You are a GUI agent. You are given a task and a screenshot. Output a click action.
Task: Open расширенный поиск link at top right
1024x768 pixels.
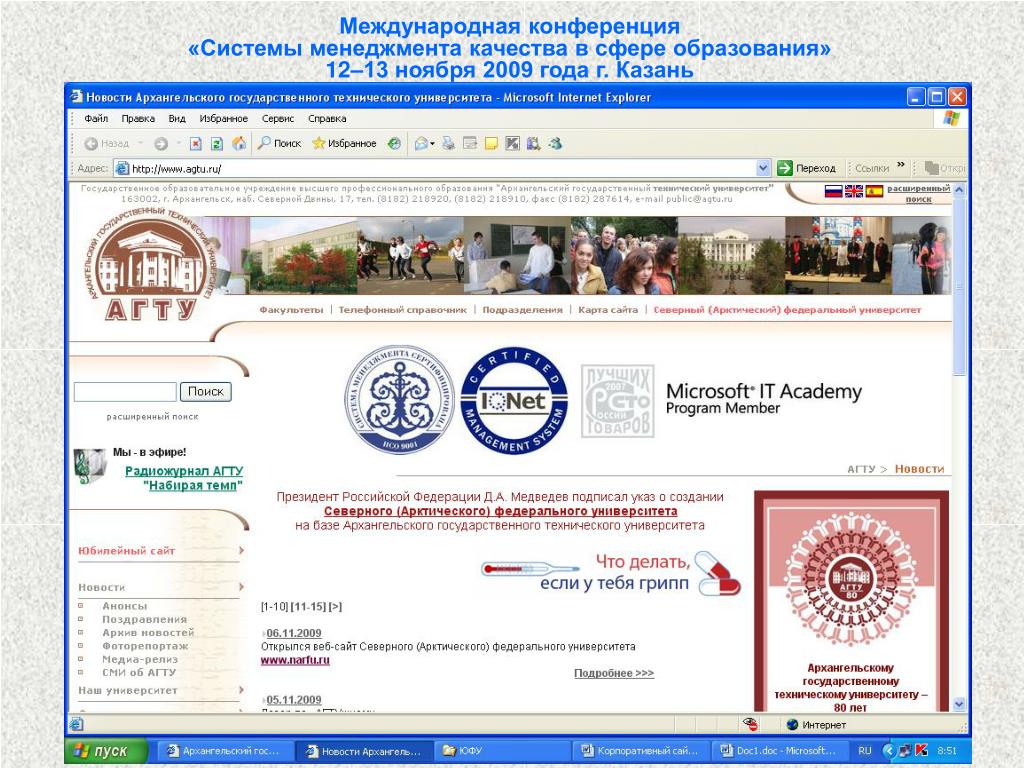point(918,193)
